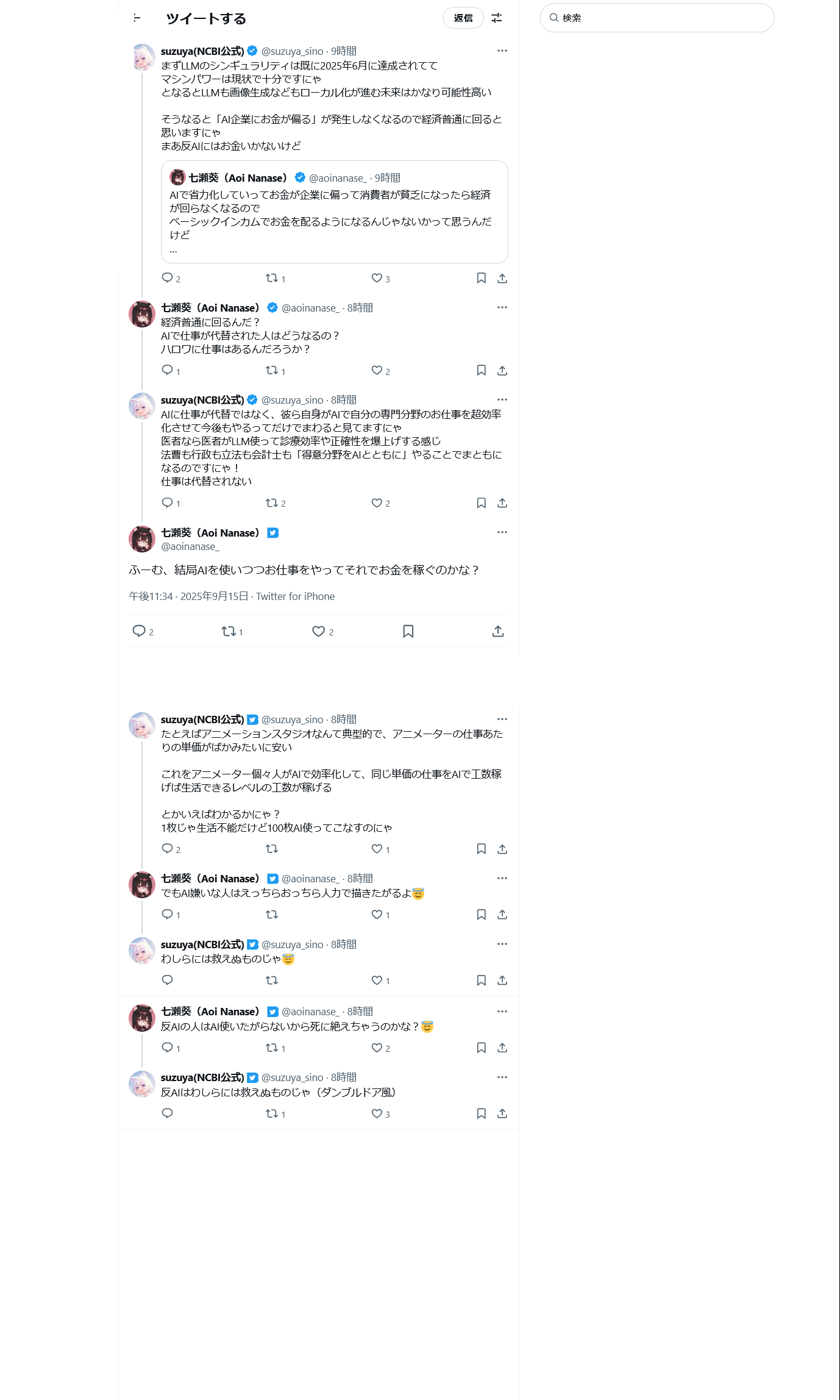Share the main 午後11:34 tweet
This screenshot has width=840, height=1400.
498,631
